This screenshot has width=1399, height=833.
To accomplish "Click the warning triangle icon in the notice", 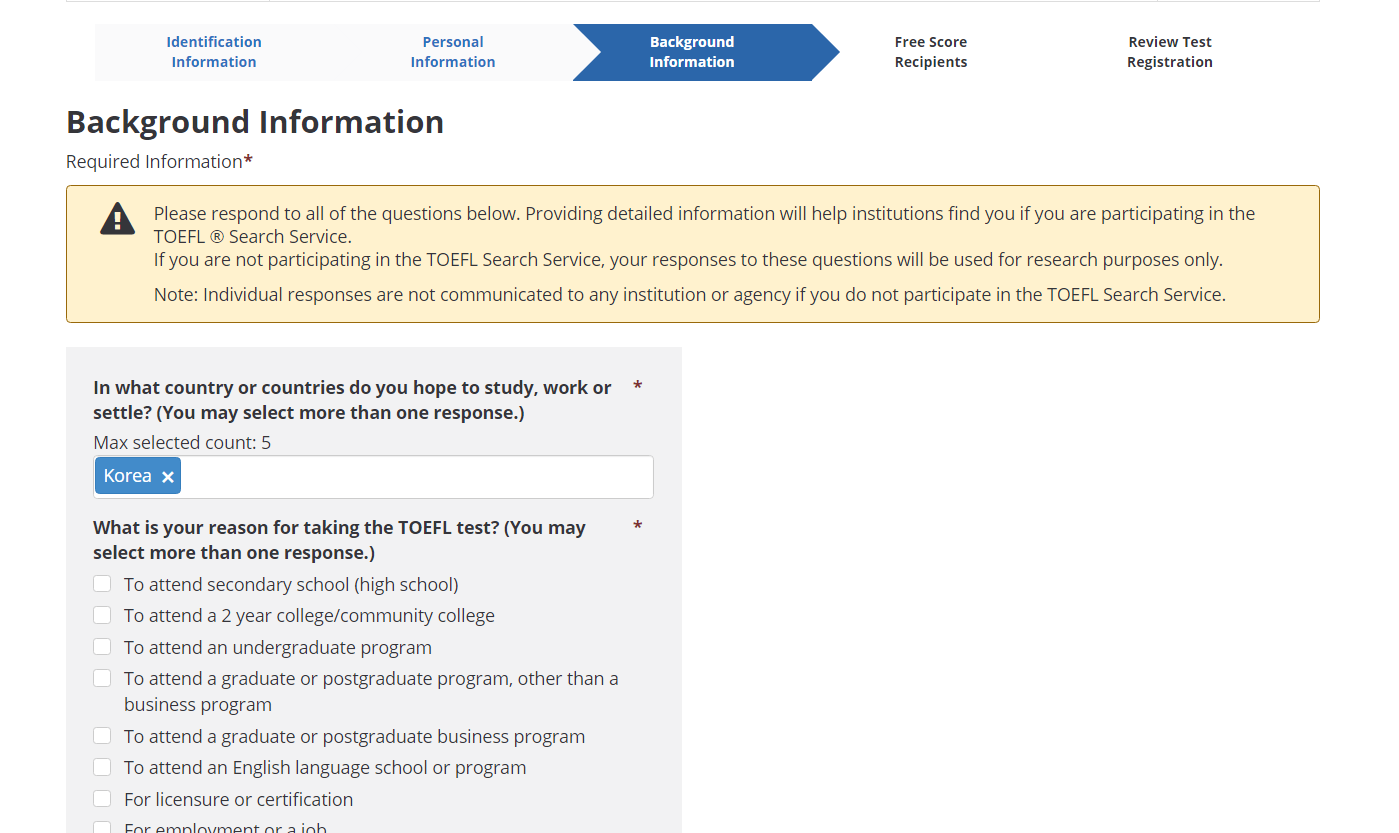I will (117, 218).
